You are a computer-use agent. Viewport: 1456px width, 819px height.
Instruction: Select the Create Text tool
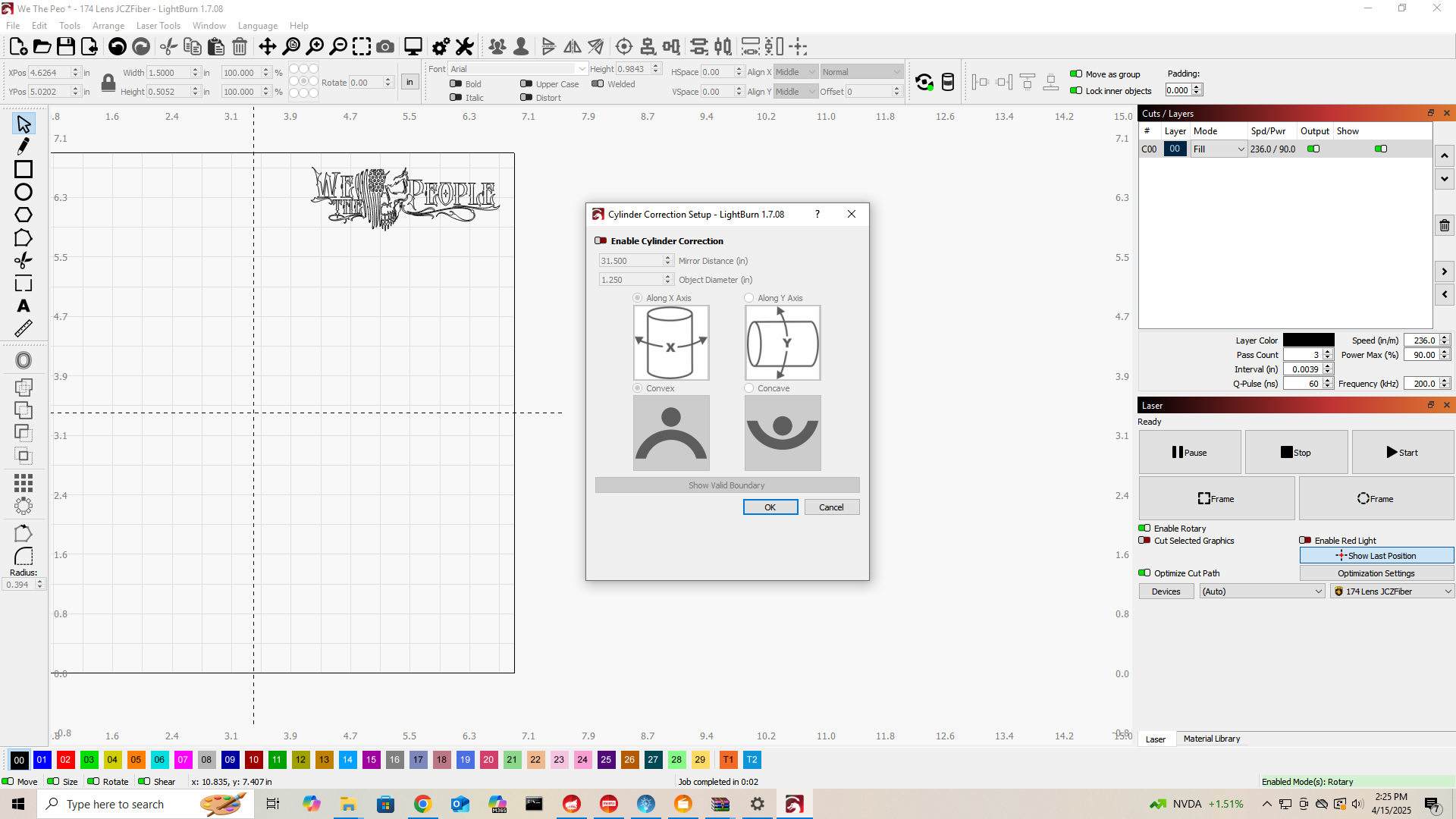(x=24, y=306)
